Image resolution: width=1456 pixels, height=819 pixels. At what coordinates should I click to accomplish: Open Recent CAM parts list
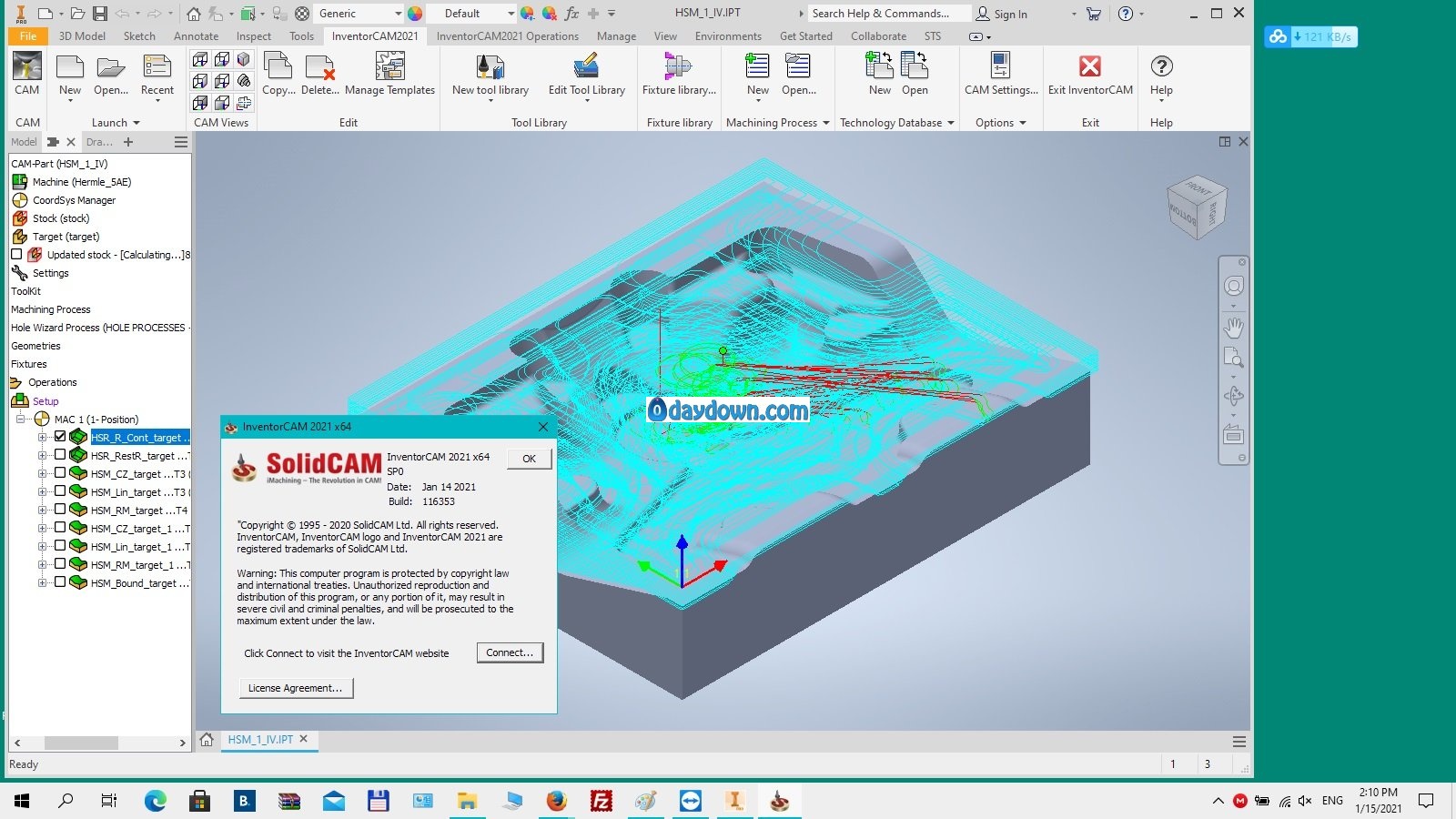point(157,76)
